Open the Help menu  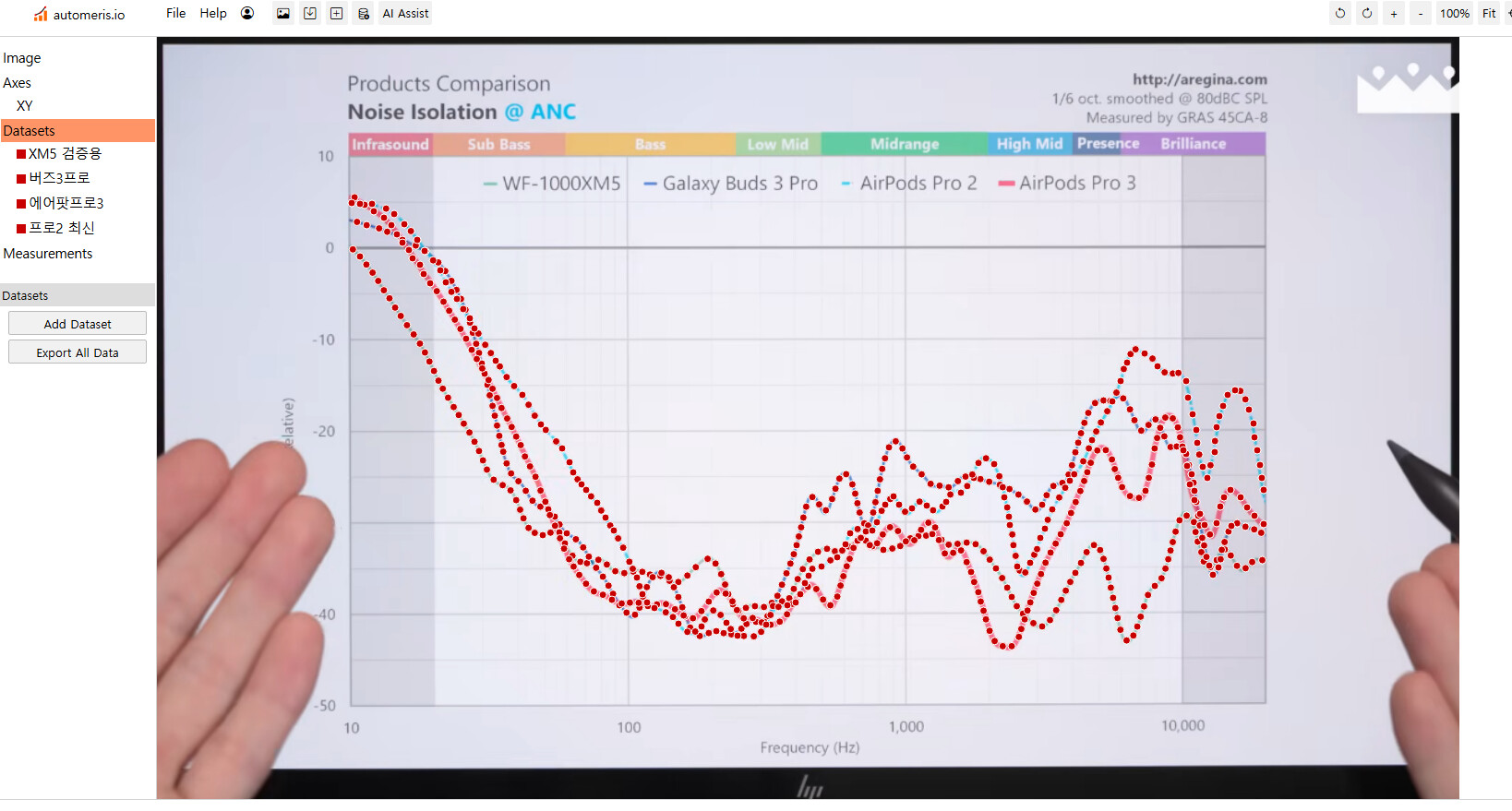tap(213, 13)
